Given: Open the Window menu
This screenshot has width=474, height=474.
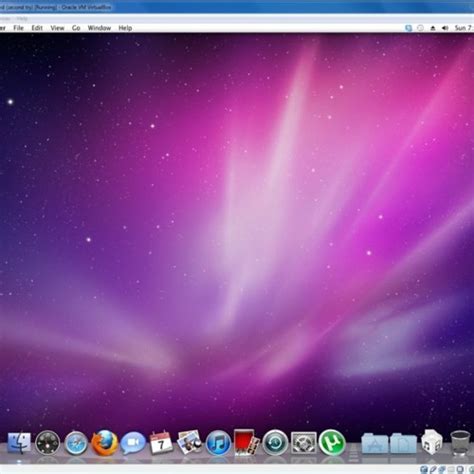Looking at the screenshot, I should (x=99, y=28).
